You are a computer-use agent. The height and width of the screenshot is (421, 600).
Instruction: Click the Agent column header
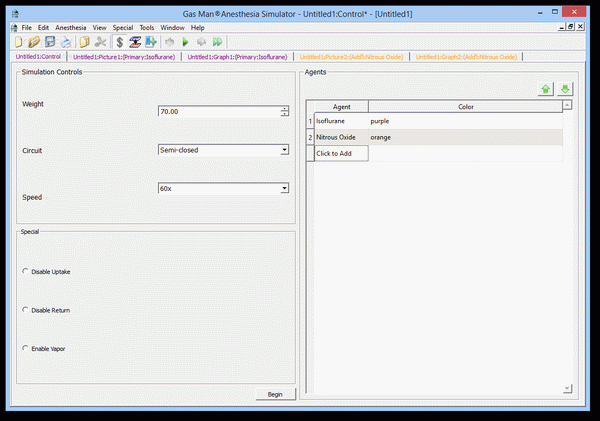click(341, 107)
